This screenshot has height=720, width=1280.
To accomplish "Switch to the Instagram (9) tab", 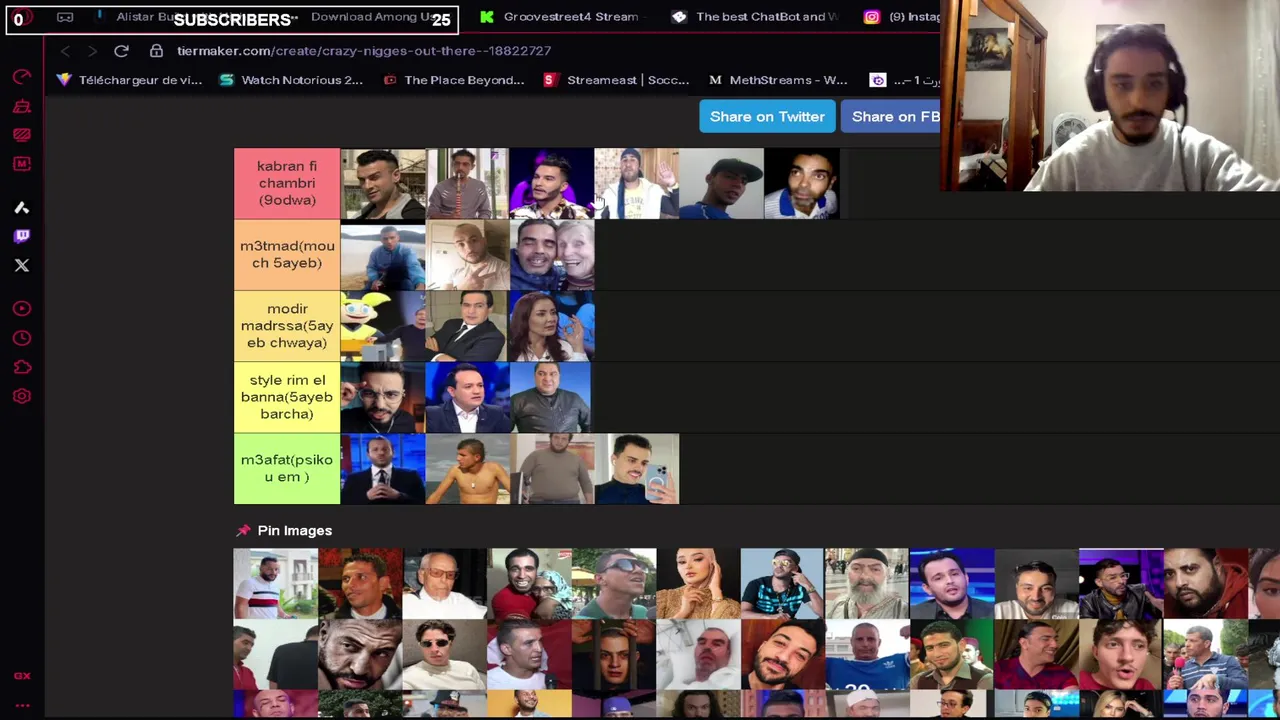I will click(x=903, y=17).
